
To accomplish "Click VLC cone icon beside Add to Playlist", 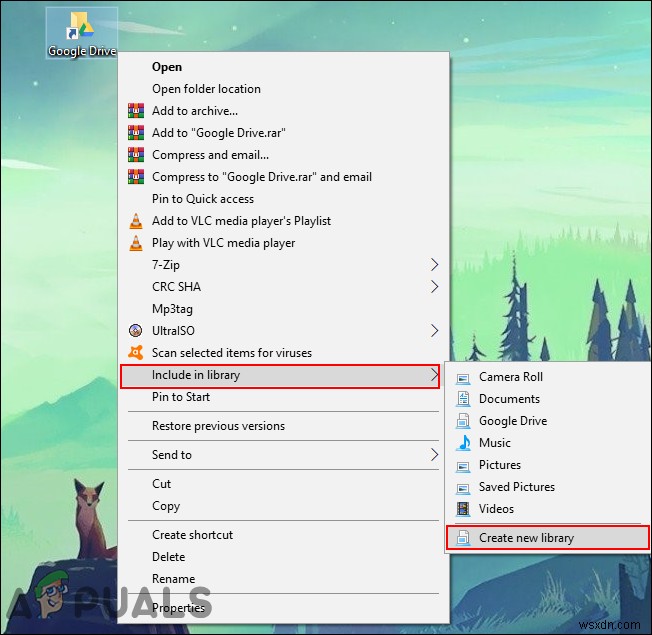I will (136, 221).
